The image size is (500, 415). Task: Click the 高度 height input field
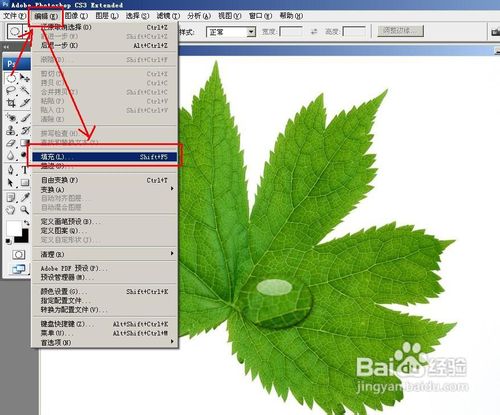(354, 32)
